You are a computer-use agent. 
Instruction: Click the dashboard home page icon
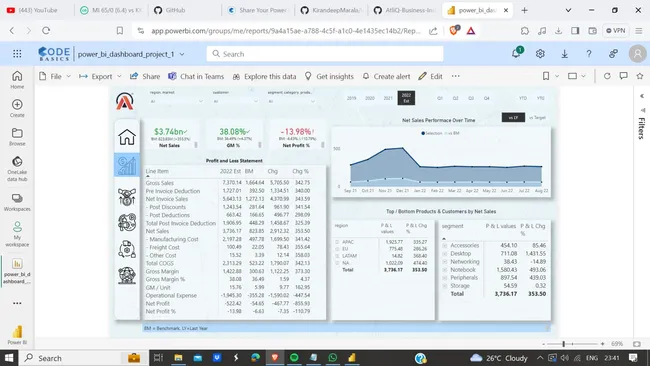(127, 137)
